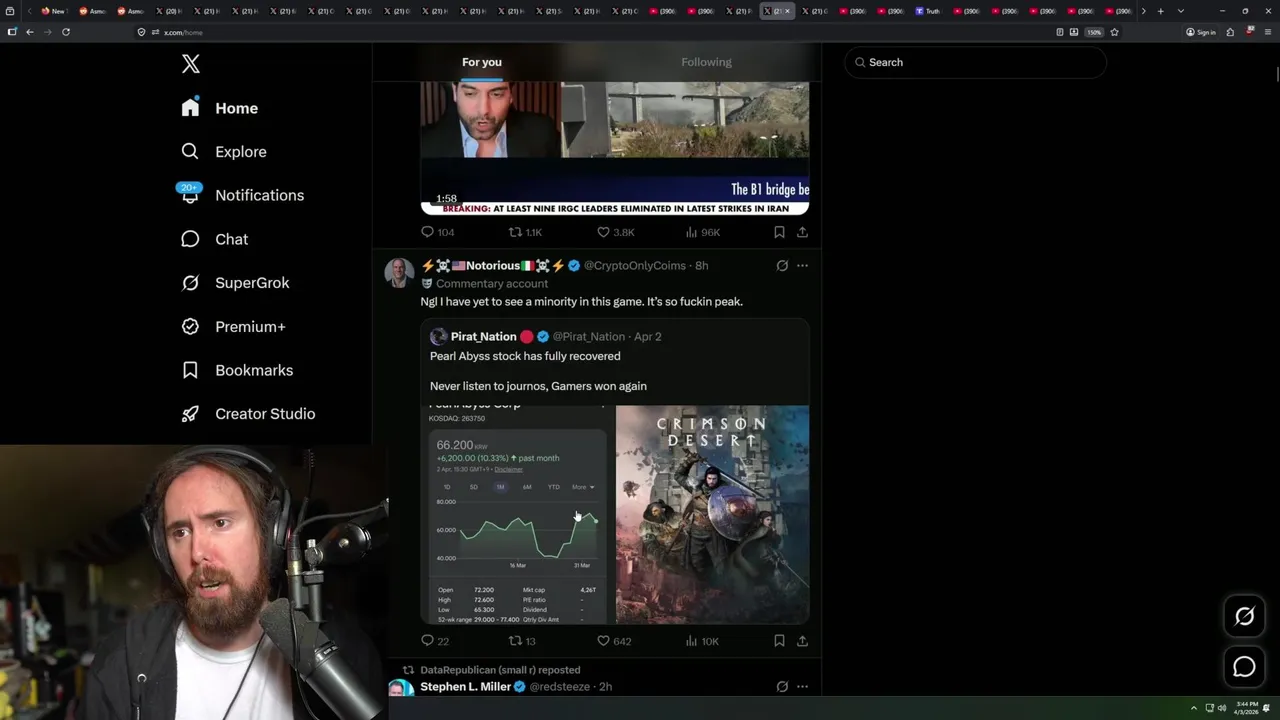
Task: Open the Explore search page
Action: (x=223, y=152)
